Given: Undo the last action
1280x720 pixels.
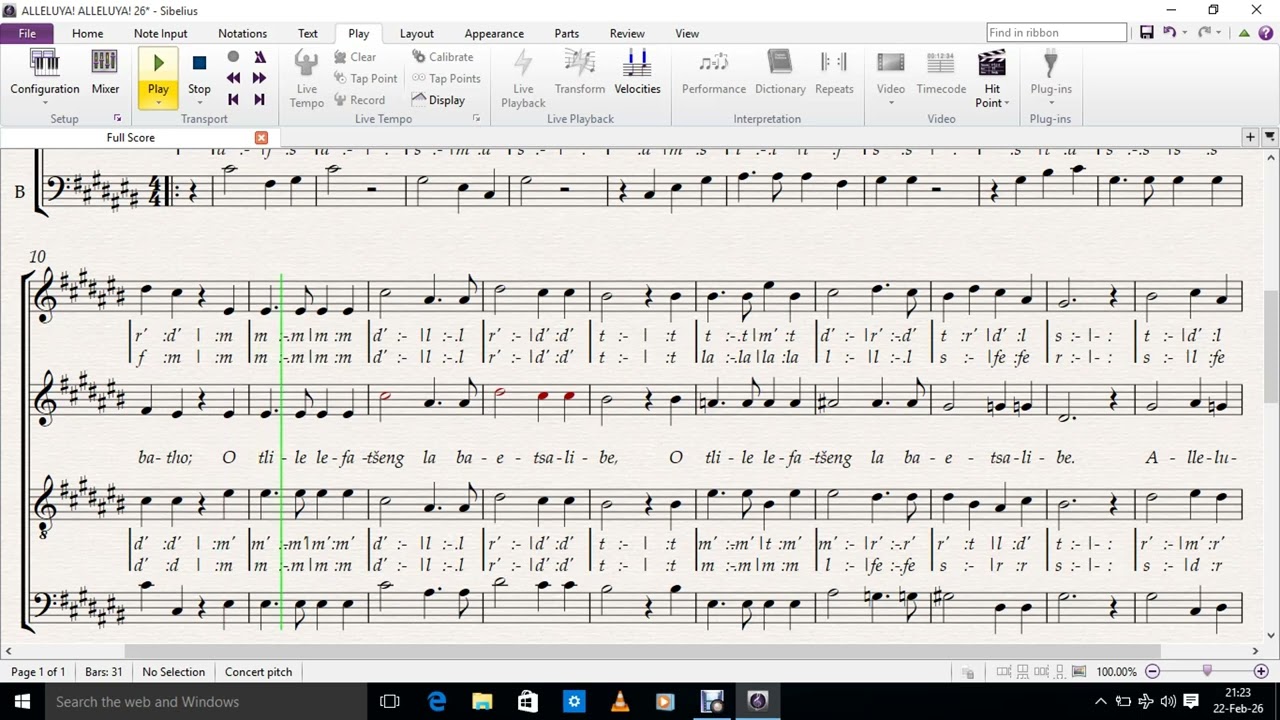Looking at the screenshot, I should point(1170,33).
